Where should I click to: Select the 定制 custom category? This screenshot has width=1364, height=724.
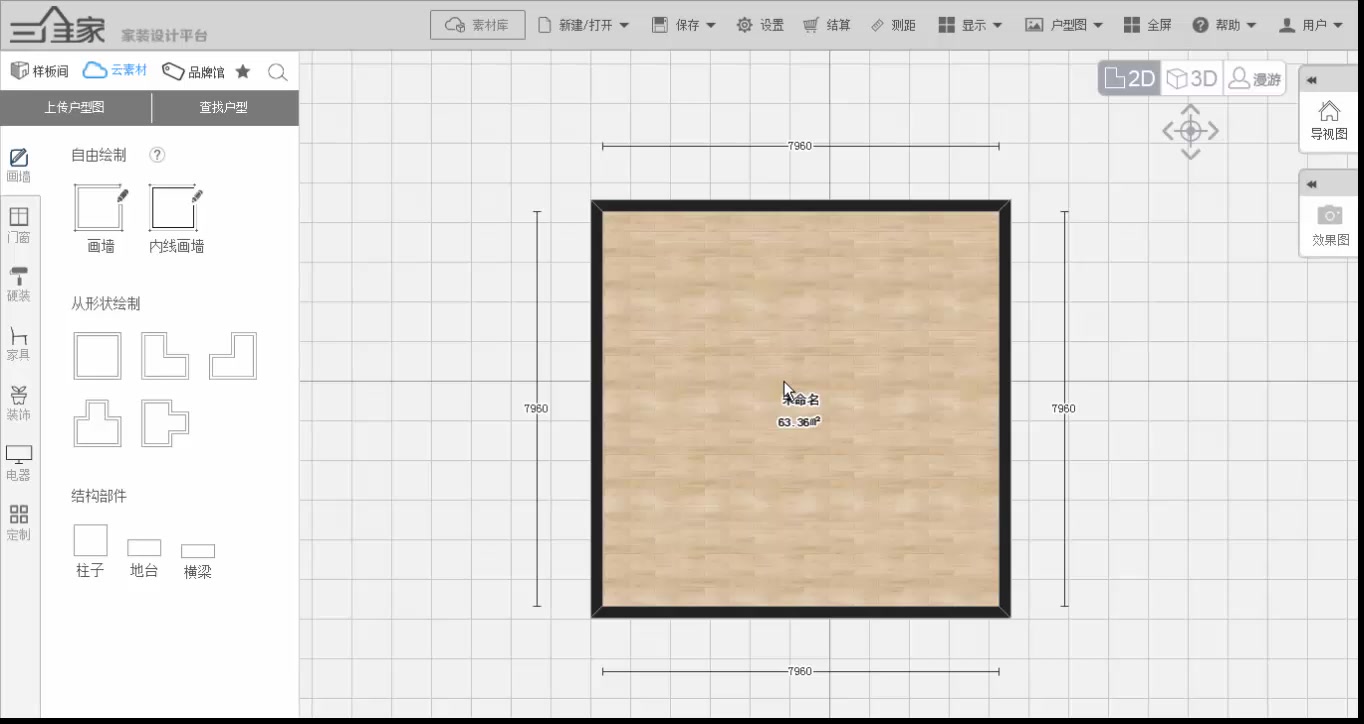pos(19,523)
